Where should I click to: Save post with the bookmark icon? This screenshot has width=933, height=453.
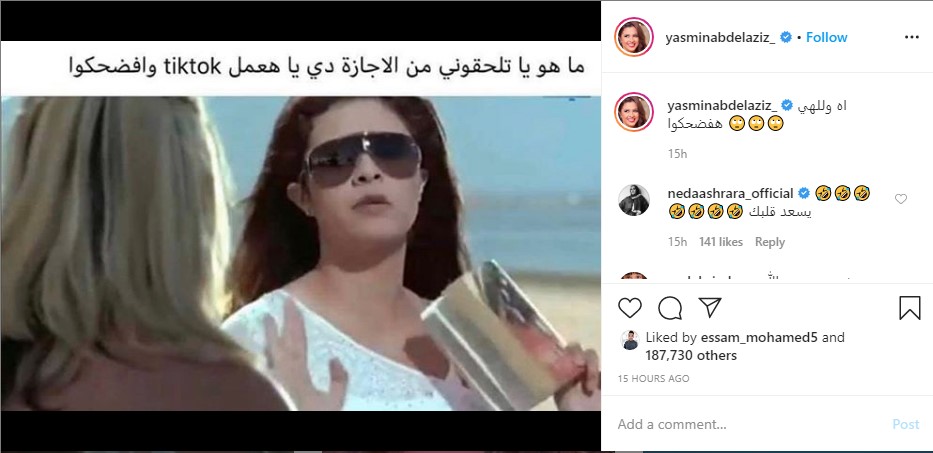coord(909,308)
